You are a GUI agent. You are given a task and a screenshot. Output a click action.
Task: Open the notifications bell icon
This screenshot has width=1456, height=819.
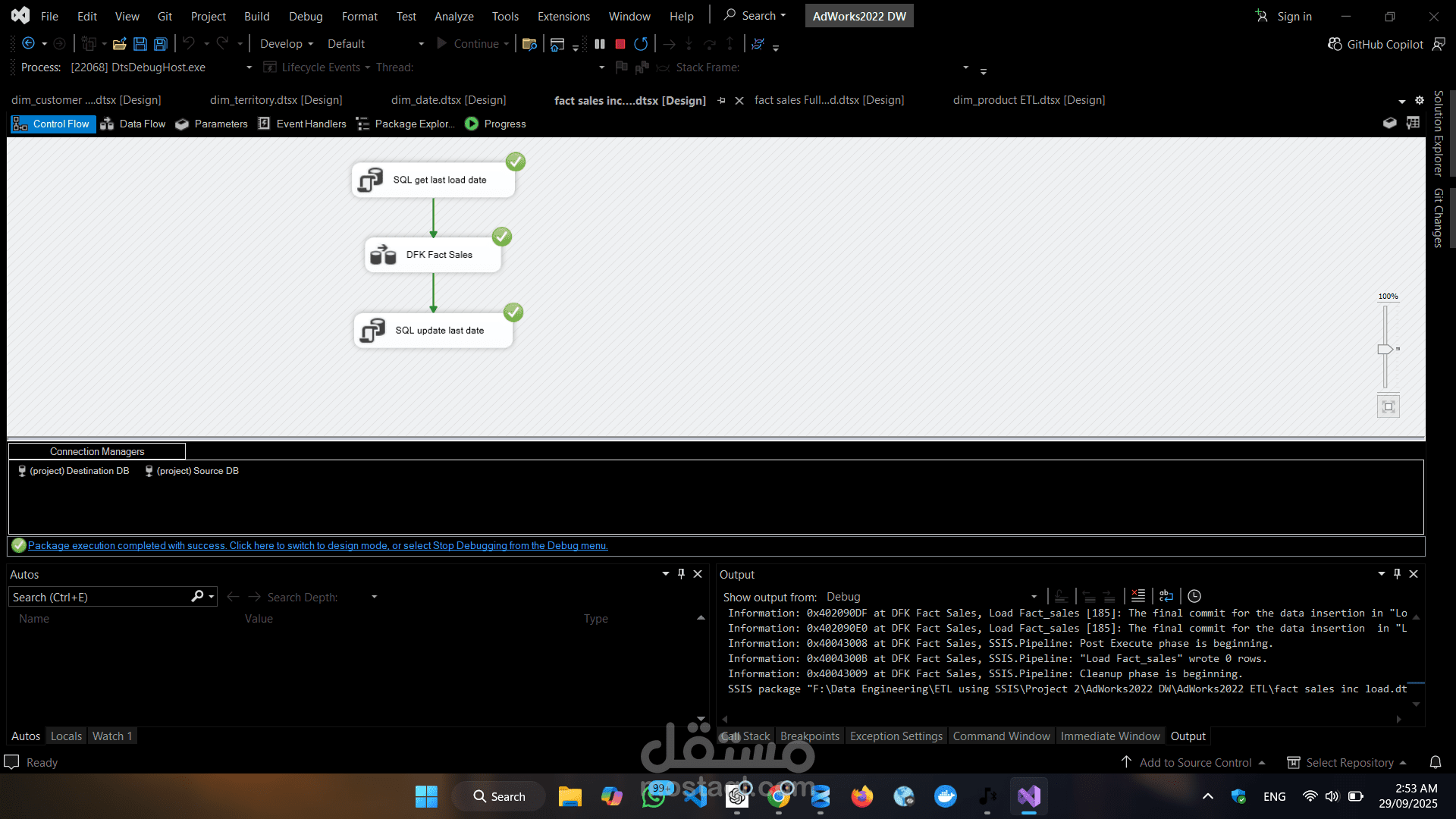[x=1436, y=762]
